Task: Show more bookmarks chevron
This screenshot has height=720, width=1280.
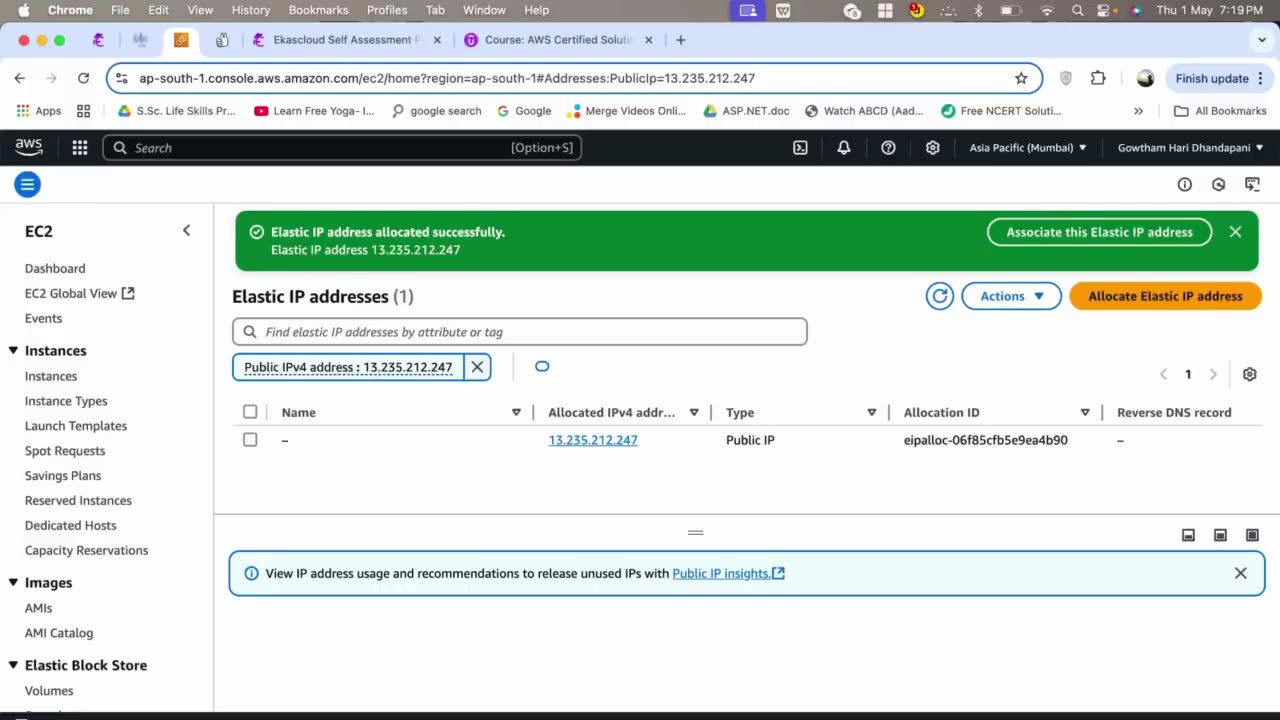Action: point(1138,111)
